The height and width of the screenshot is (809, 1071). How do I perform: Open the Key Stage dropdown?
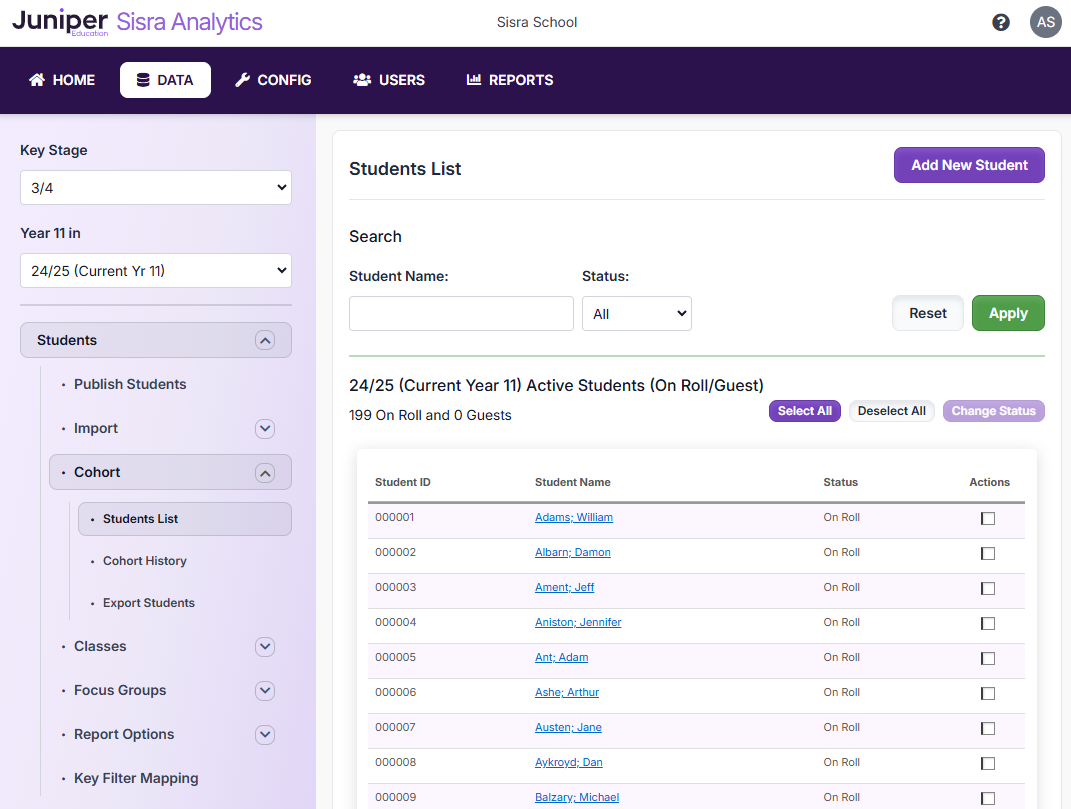coord(156,188)
